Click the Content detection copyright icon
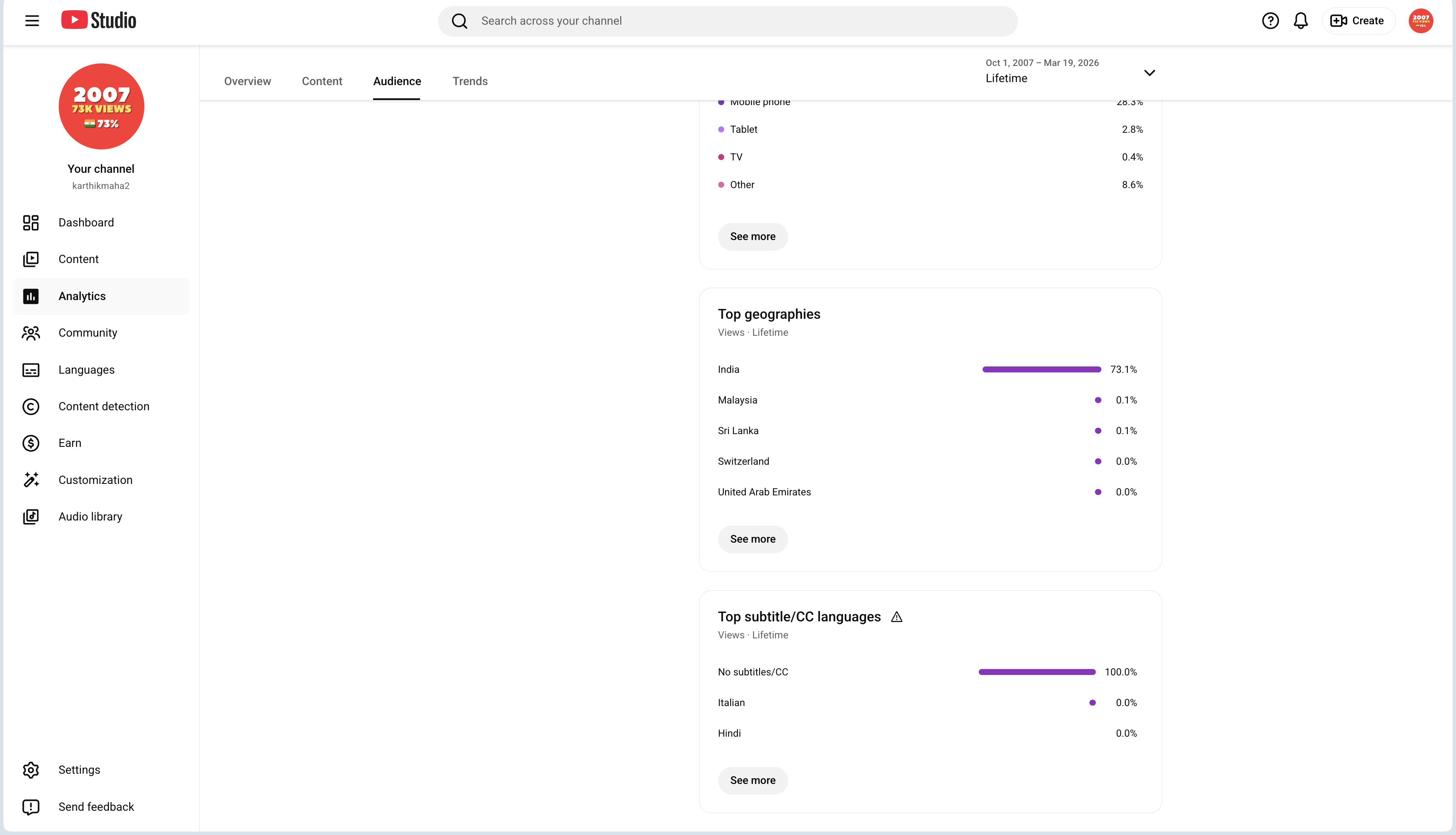This screenshot has width=1456, height=835. pos(31,406)
